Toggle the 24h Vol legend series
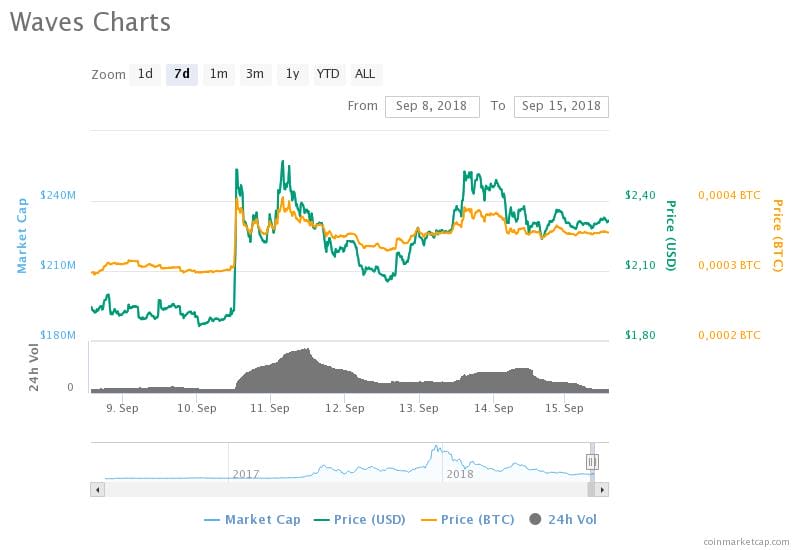 point(563,520)
